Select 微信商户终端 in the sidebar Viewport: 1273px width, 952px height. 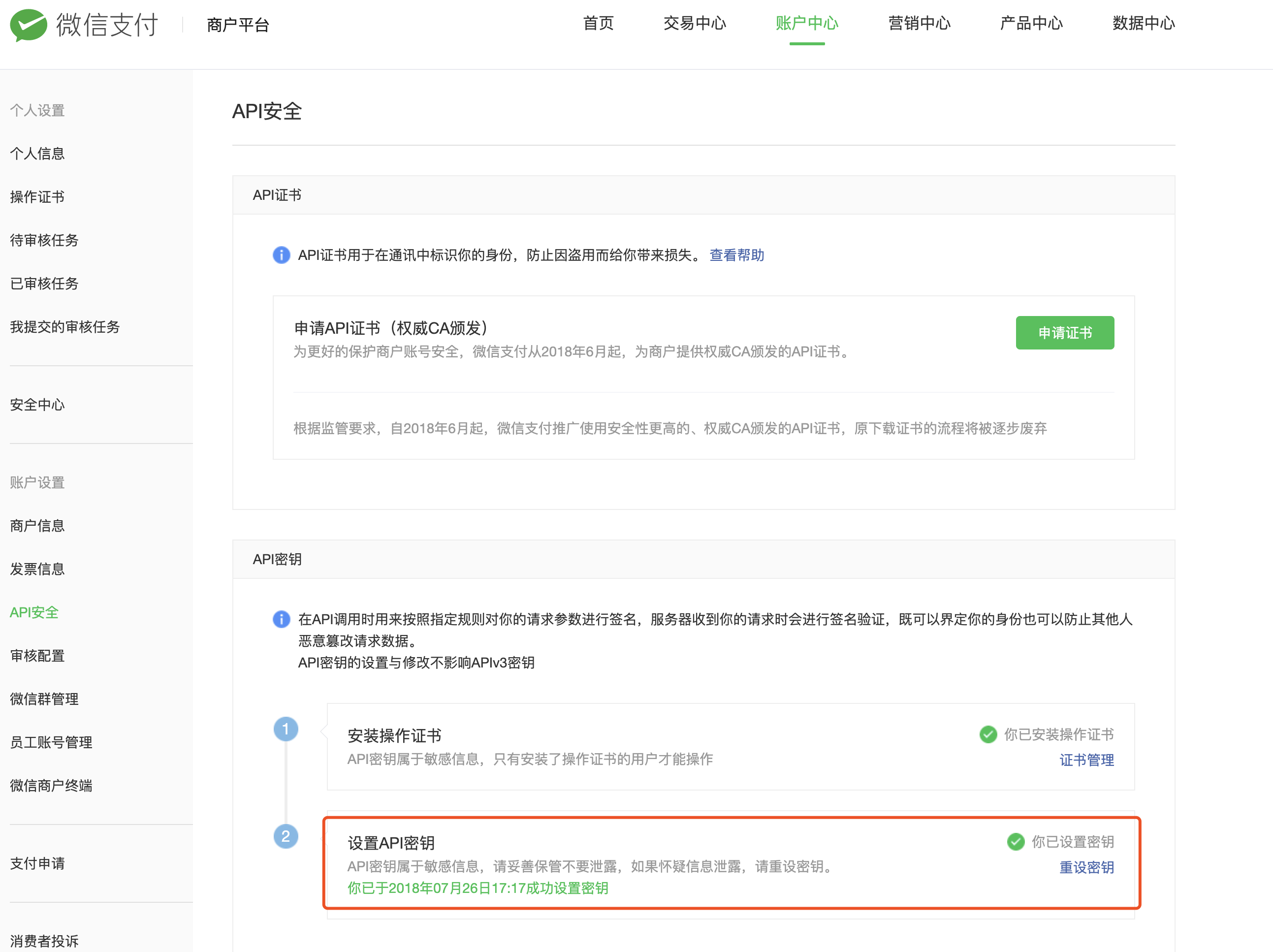51,786
